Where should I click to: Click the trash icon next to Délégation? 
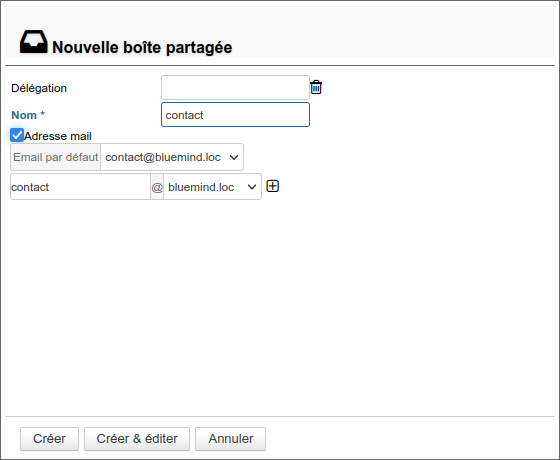316,87
